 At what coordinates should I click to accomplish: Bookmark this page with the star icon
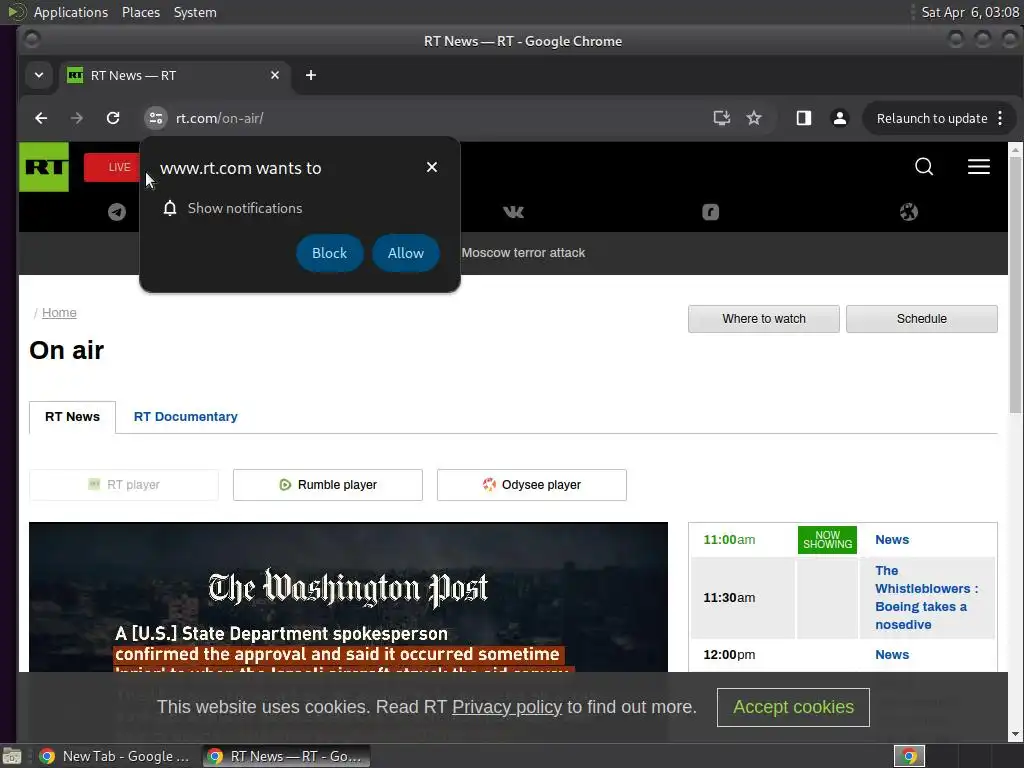754,118
